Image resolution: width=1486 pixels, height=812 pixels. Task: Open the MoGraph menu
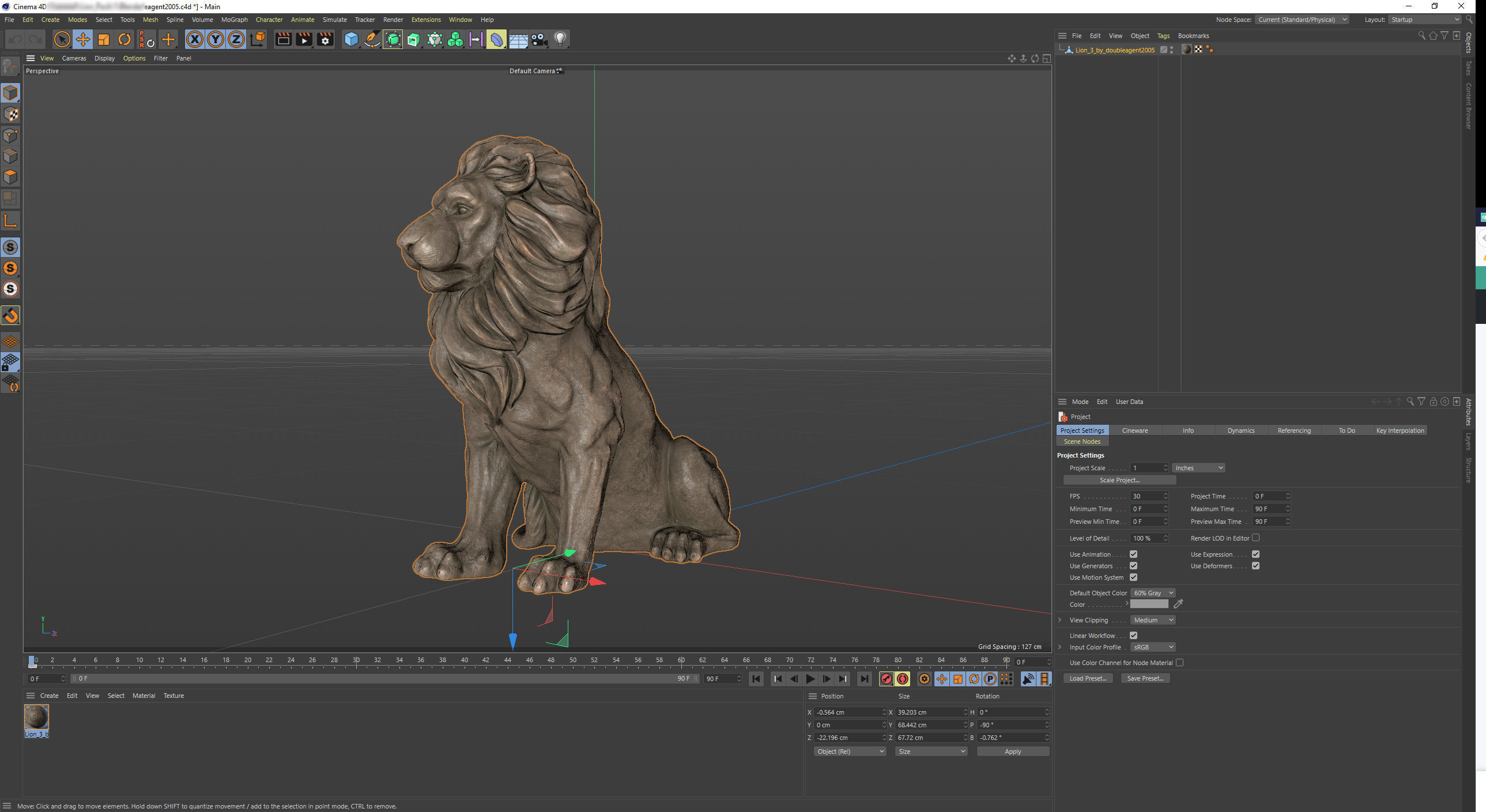(234, 20)
